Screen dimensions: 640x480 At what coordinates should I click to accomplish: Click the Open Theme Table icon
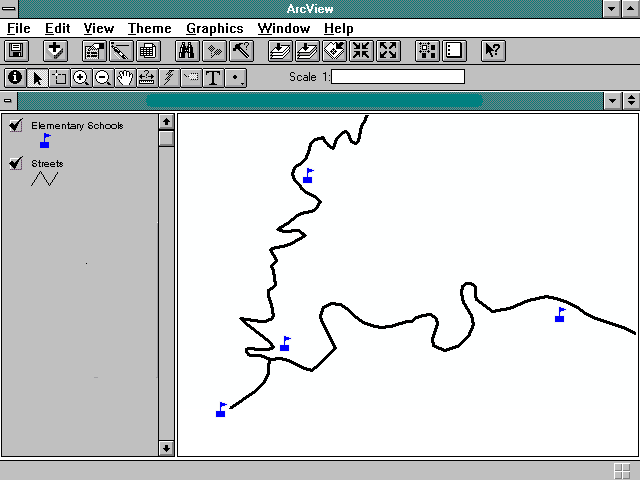[x=147, y=50]
